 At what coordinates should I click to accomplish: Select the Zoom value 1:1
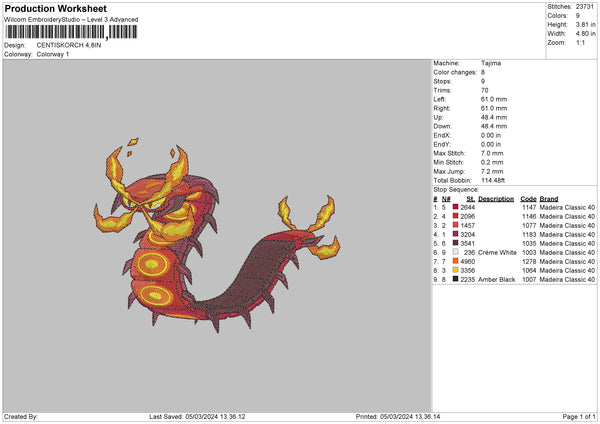click(x=580, y=42)
